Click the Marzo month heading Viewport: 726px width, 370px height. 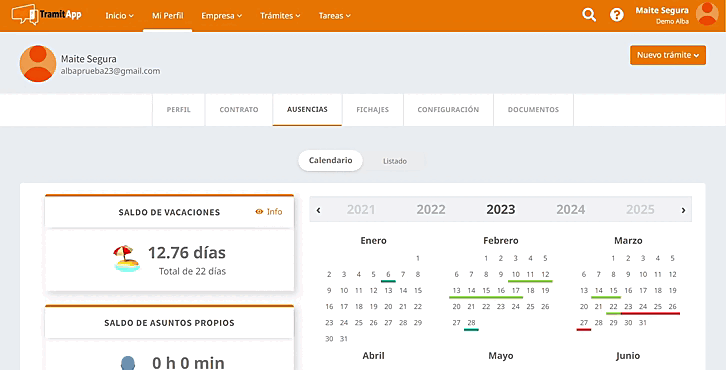click(x=628, y=241)
